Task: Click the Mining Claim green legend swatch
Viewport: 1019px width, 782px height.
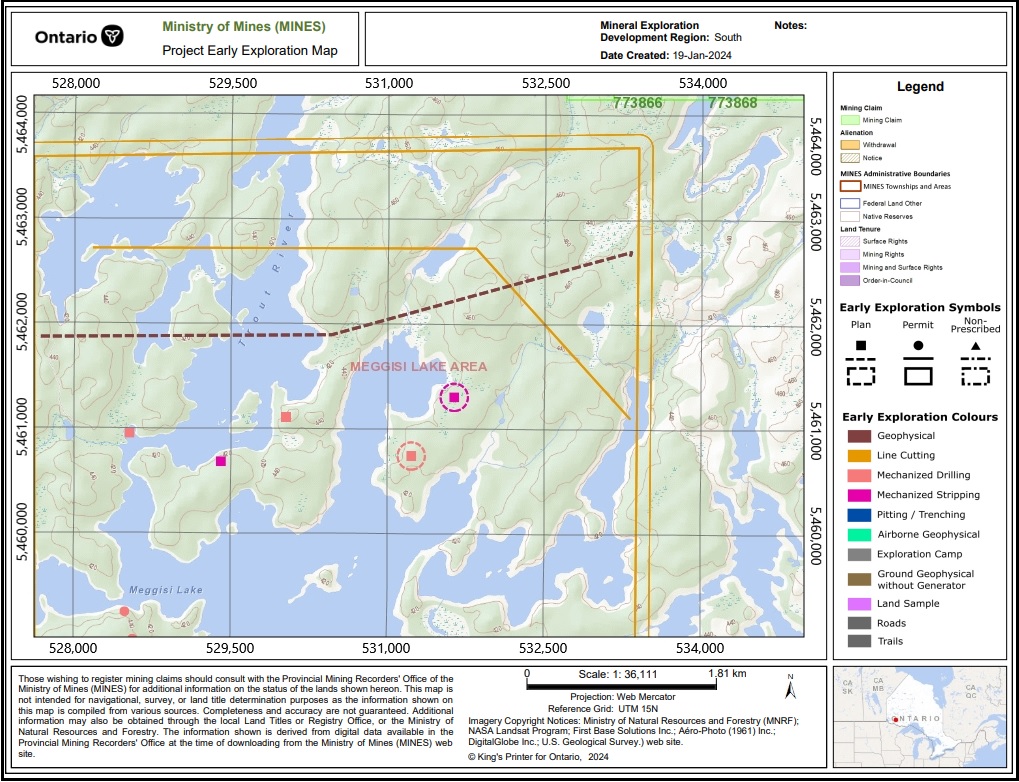Action: (850, 120)
